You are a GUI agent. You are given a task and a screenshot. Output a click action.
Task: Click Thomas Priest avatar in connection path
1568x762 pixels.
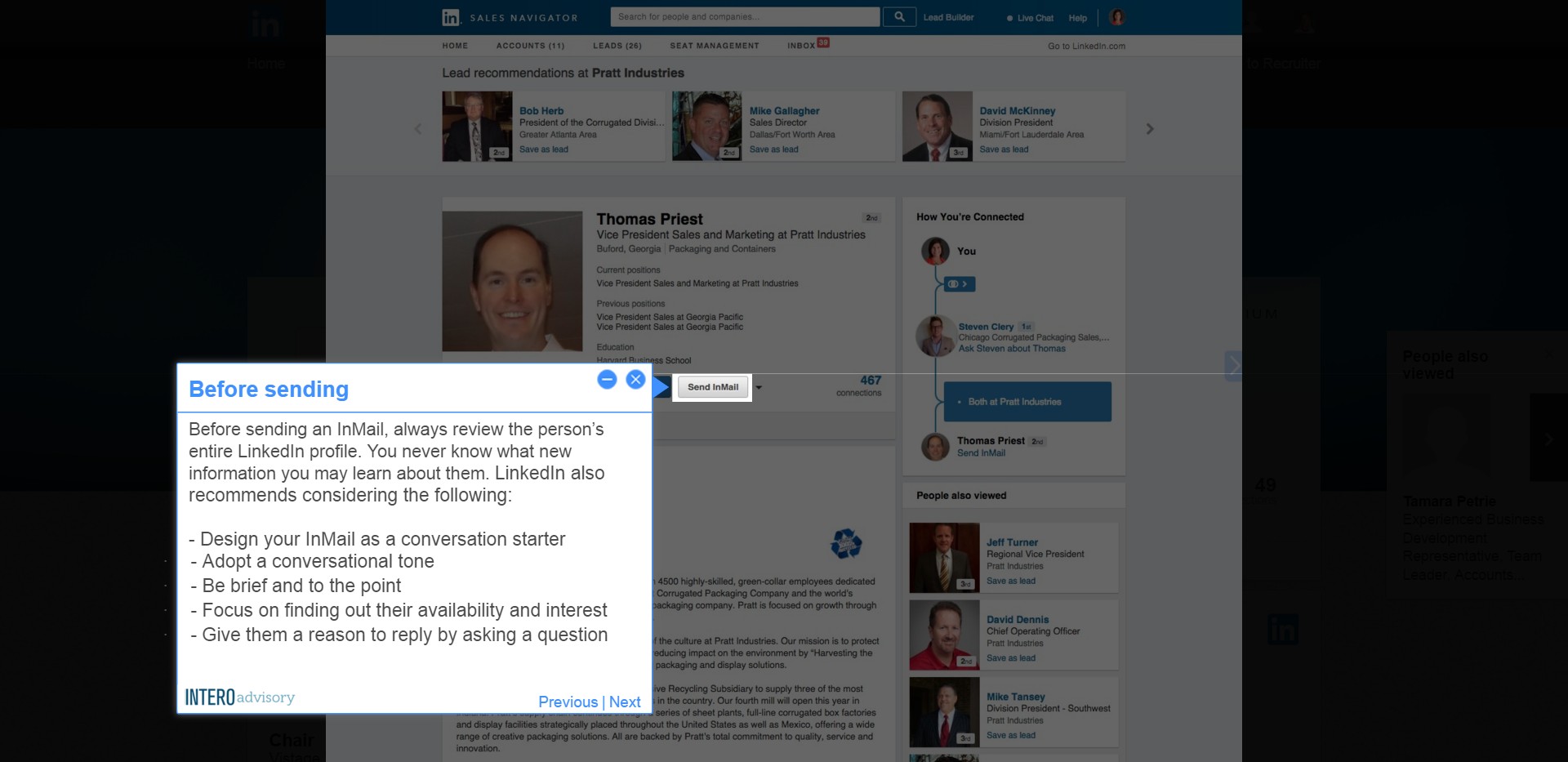[935, 447]
